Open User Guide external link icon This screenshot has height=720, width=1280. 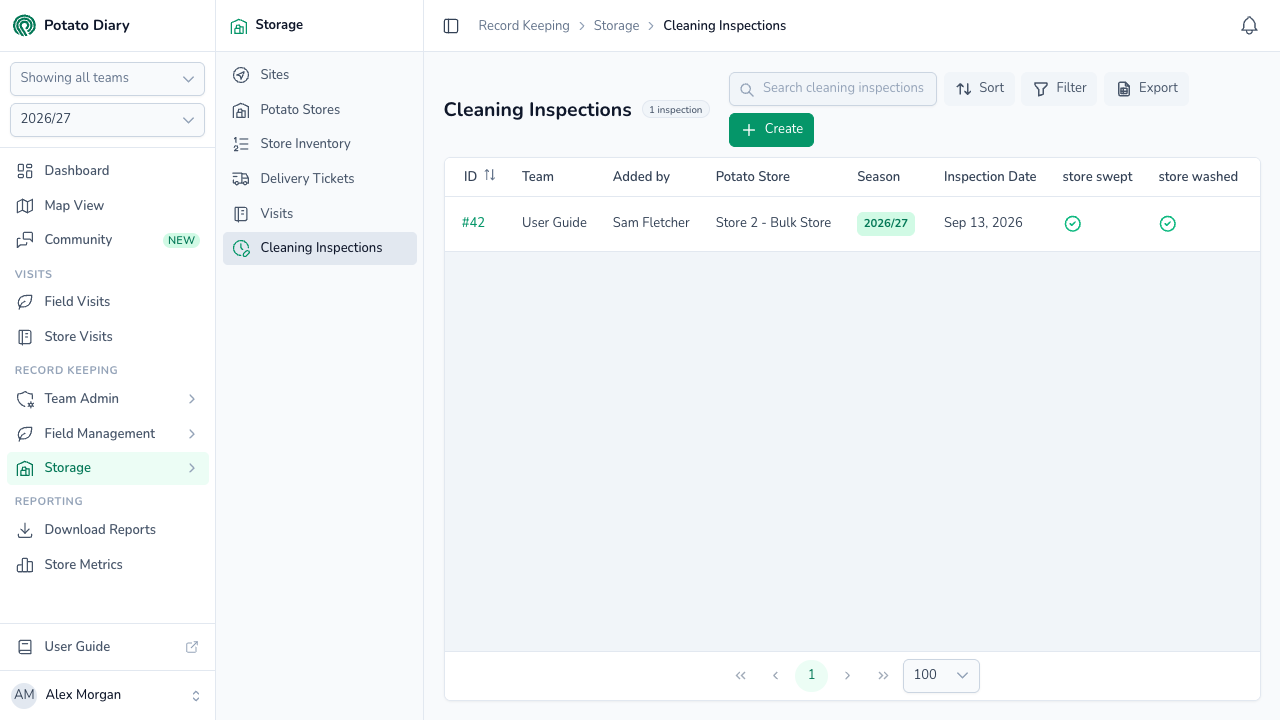point(192,647)
